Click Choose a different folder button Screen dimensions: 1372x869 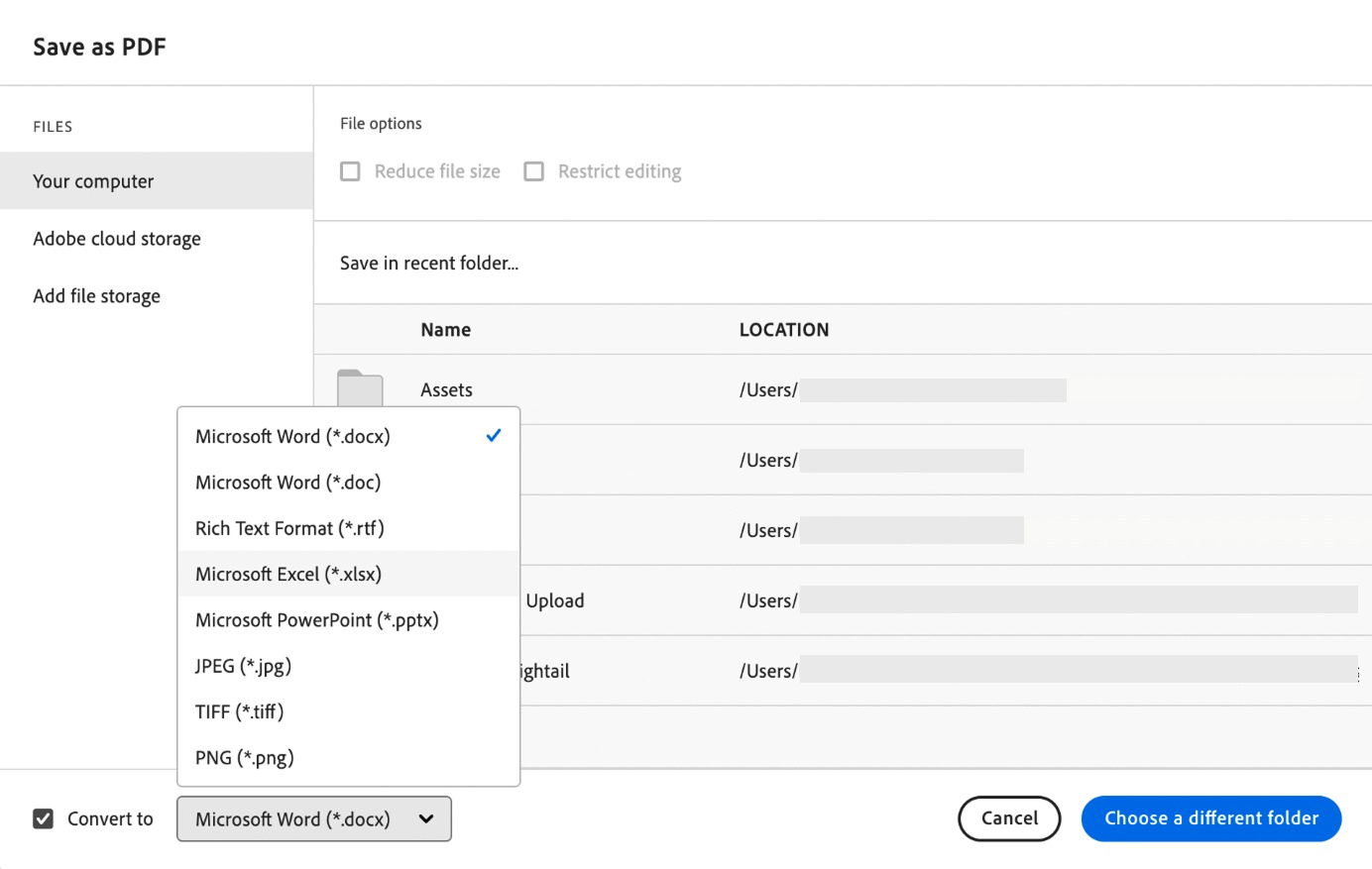click(1211, 818)
